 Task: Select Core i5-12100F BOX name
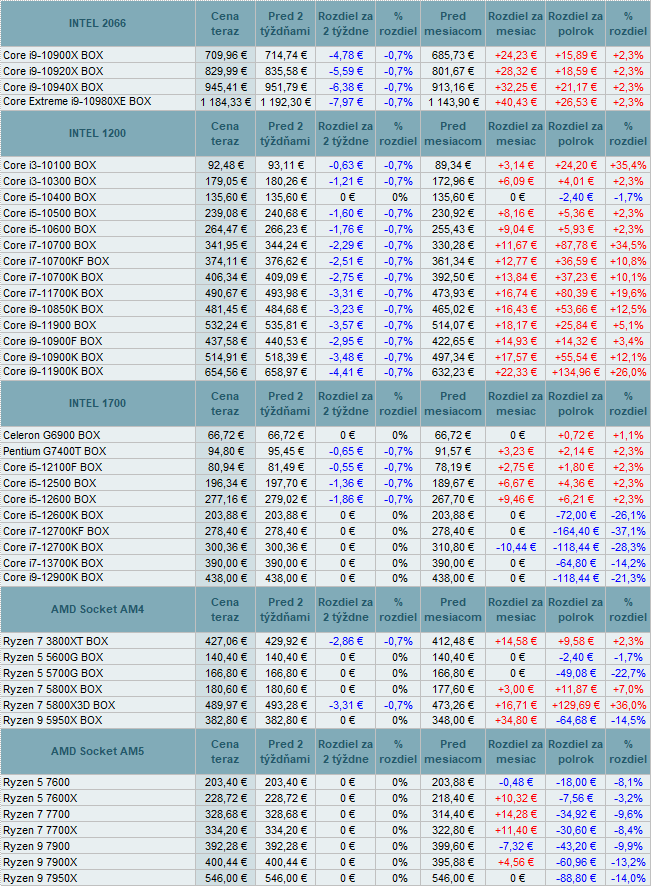53,467
